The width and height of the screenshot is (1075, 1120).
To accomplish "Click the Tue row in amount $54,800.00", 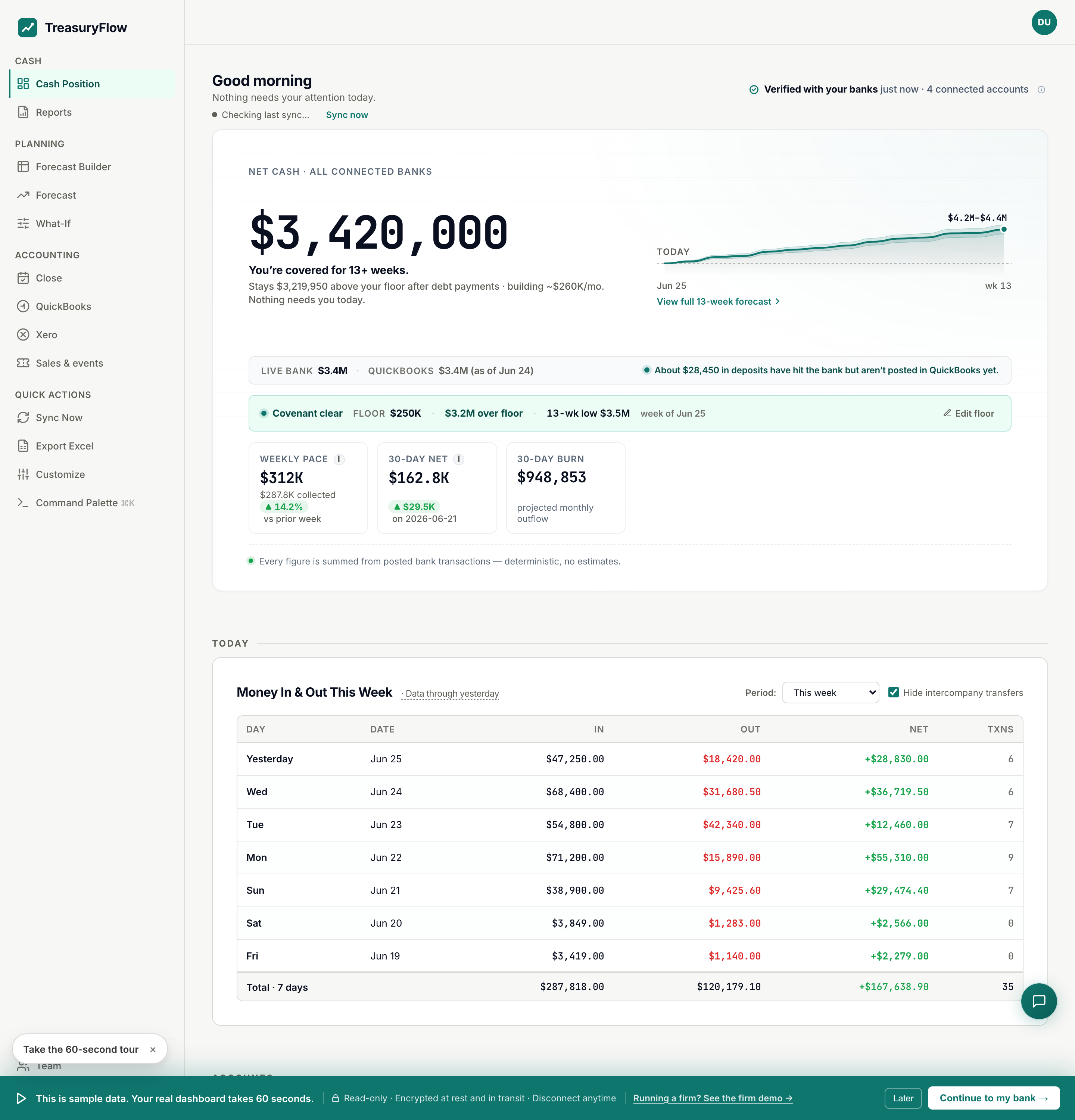I will point(574,825).
